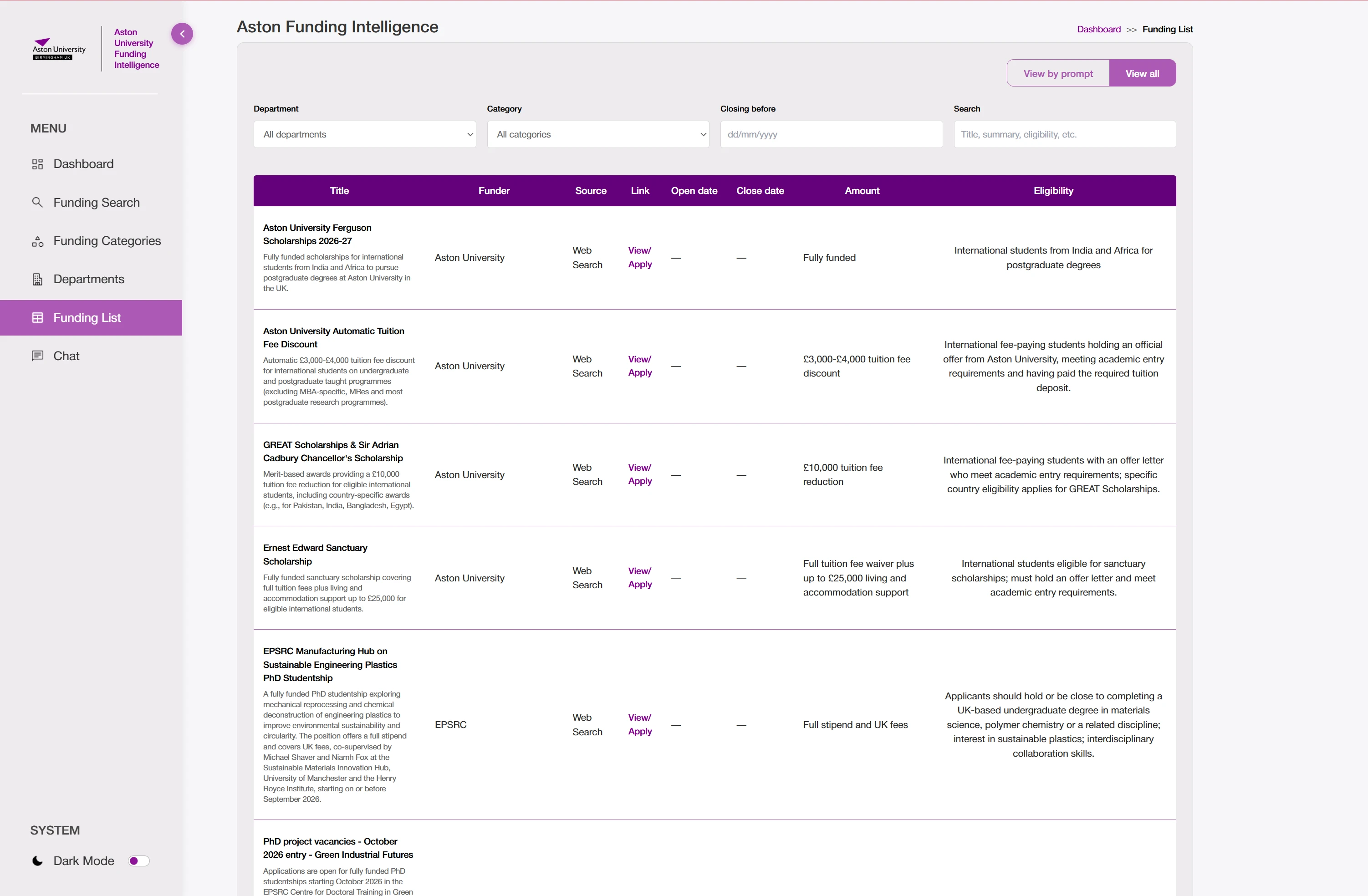
Task: Open the All categories dropdown
Action: (x=598, y=134)
